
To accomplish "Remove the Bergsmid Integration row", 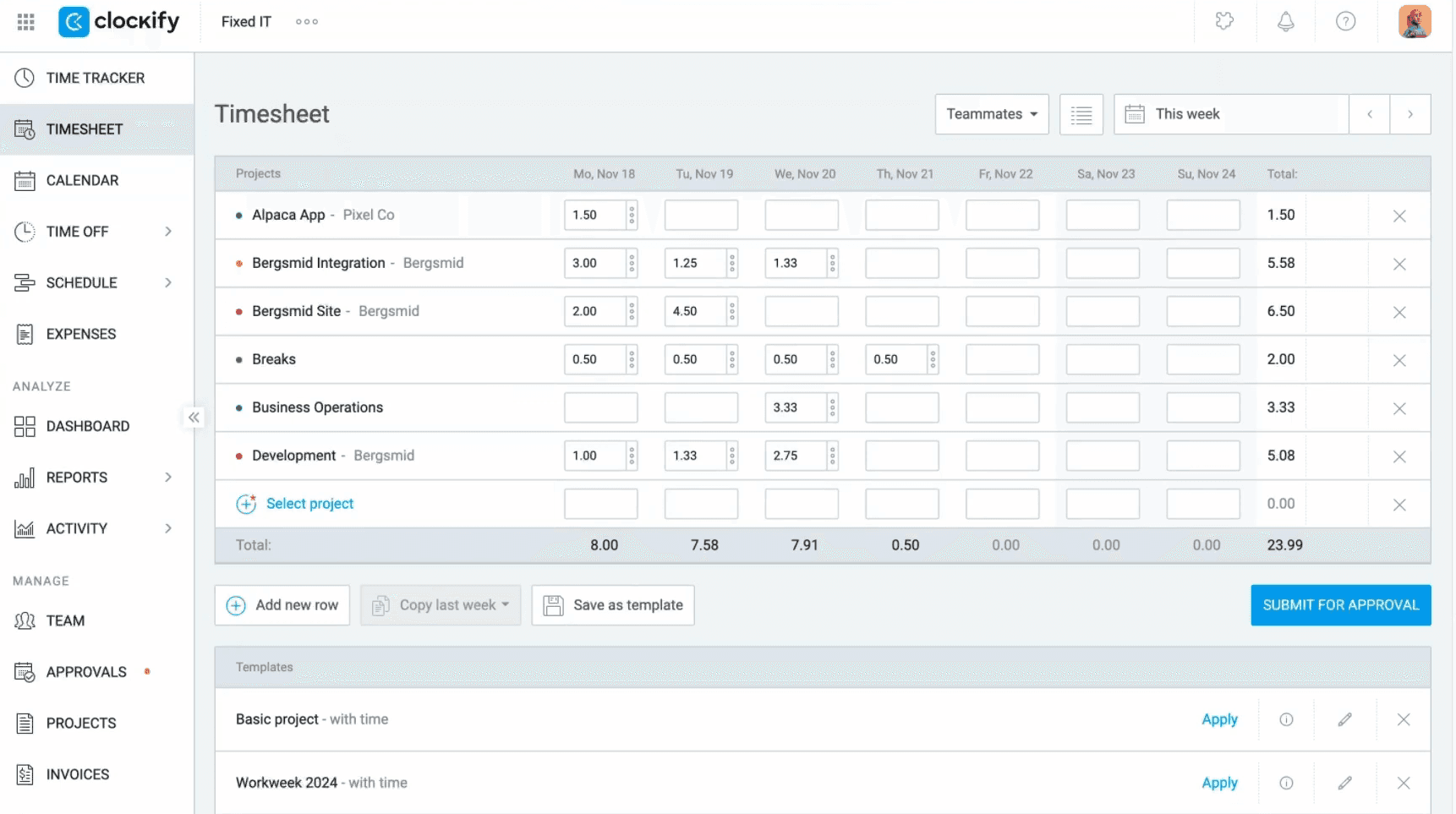I will coord(1399,264).
